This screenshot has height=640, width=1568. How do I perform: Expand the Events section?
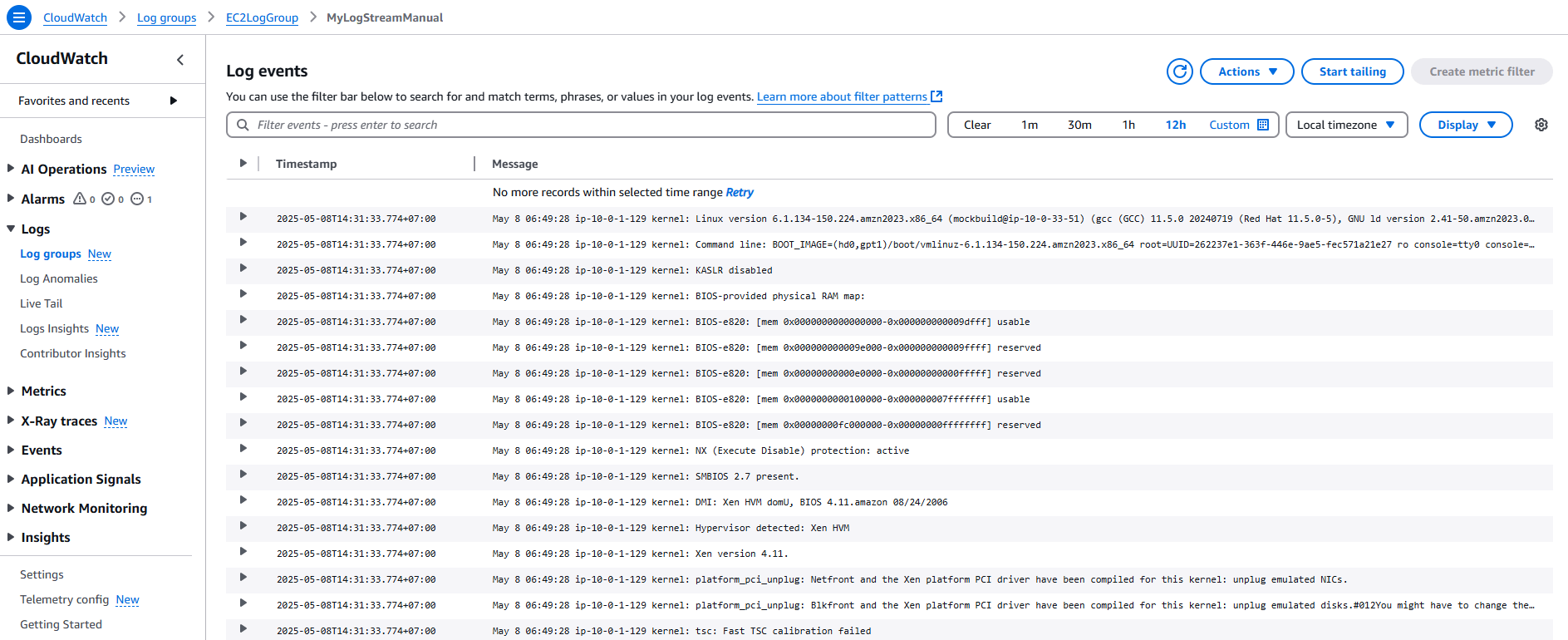click(x=11, y=450)
